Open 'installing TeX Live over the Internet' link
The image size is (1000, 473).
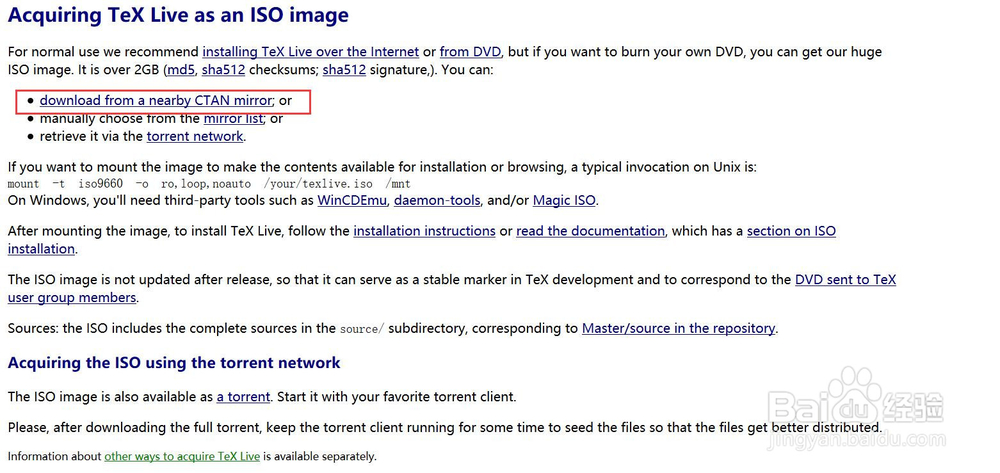pyautogui.click(x=311, y=52)
